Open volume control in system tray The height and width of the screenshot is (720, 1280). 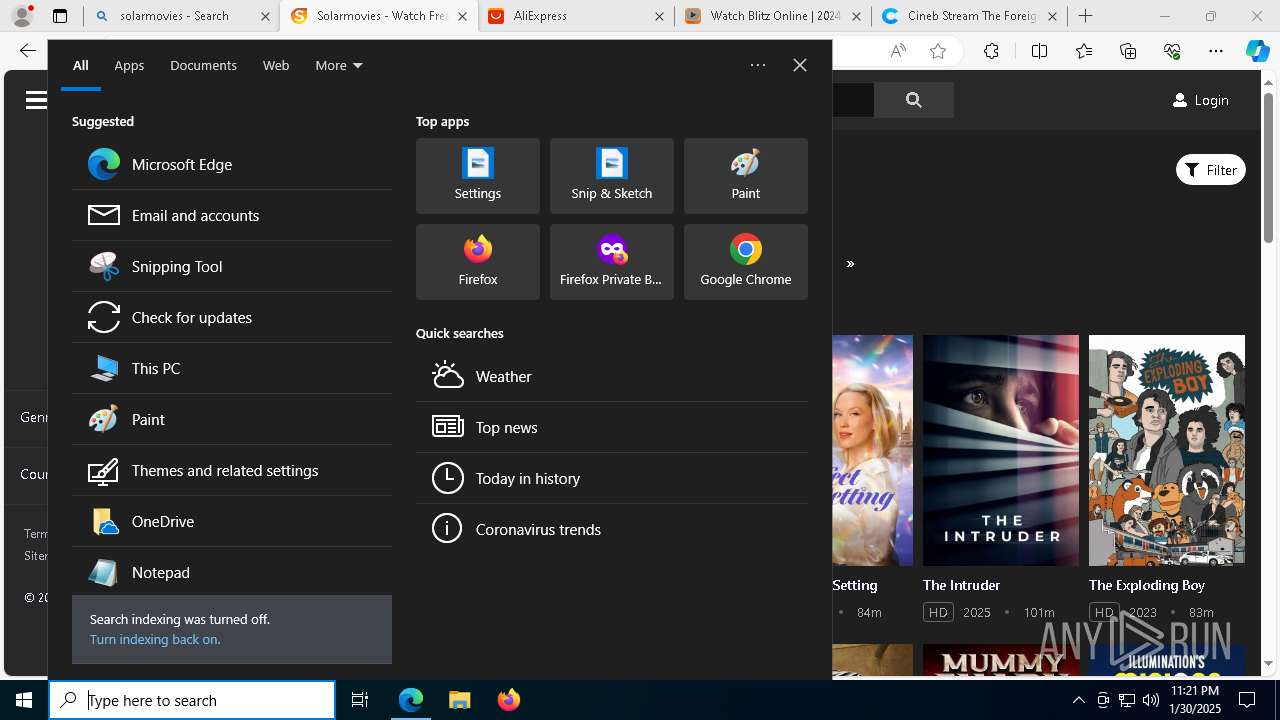[1150, 700]
